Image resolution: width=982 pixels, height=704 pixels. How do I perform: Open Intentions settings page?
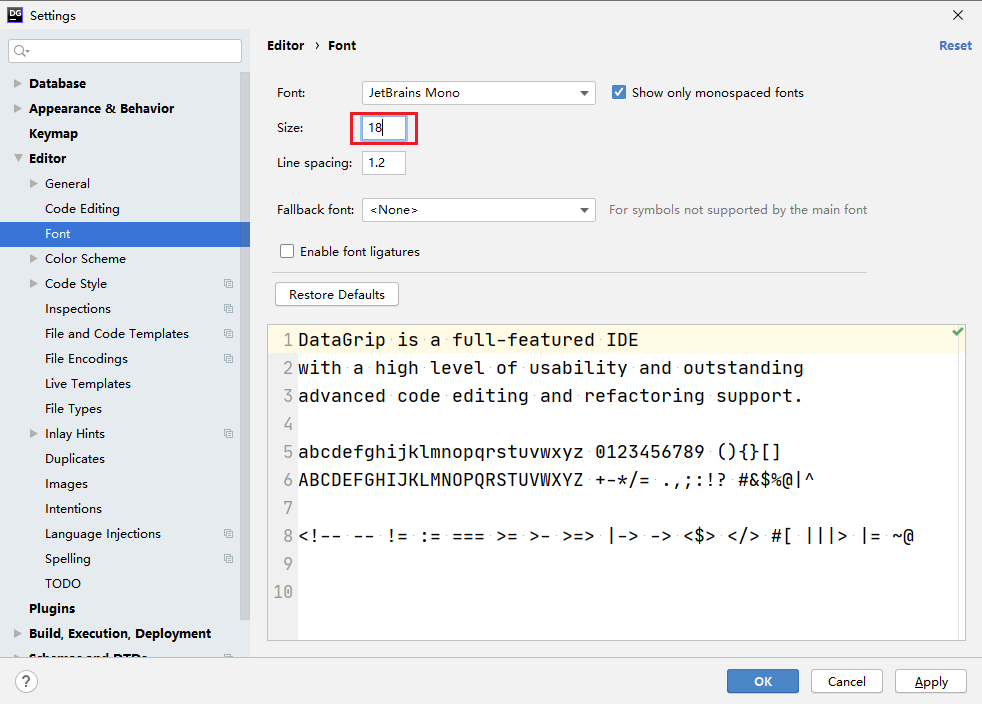tap(73, 509)
